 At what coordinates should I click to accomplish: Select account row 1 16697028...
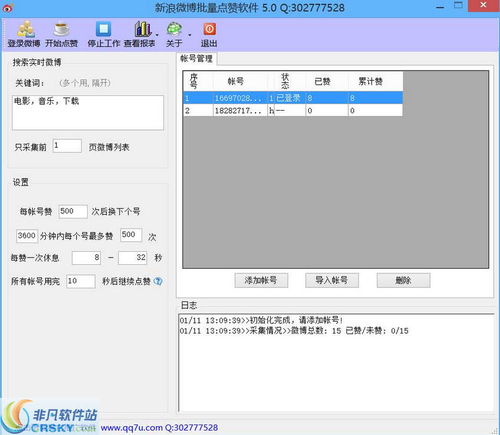pos(293,98)
